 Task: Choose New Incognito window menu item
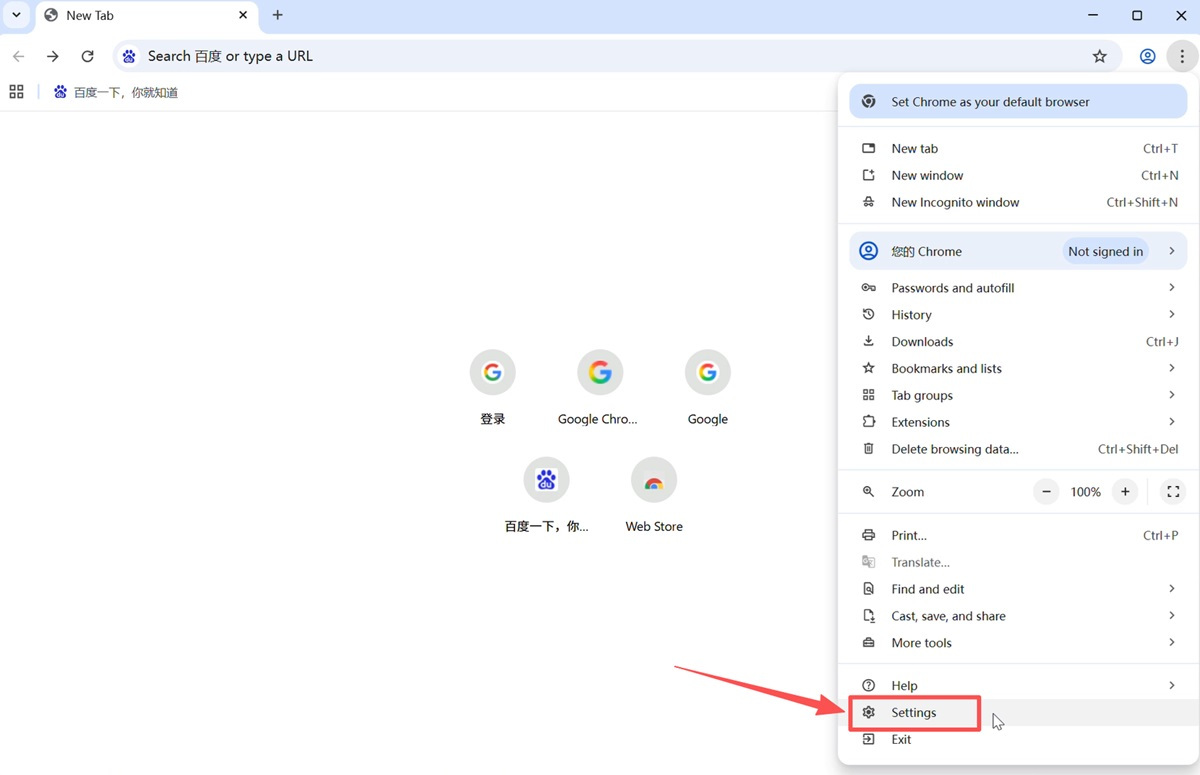[955, 202]
